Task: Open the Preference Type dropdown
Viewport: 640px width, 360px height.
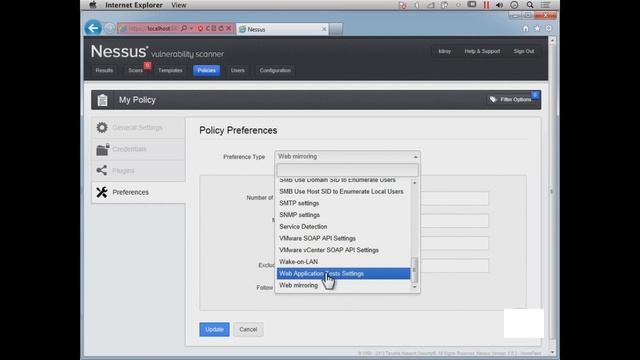Action: point(348,156)
